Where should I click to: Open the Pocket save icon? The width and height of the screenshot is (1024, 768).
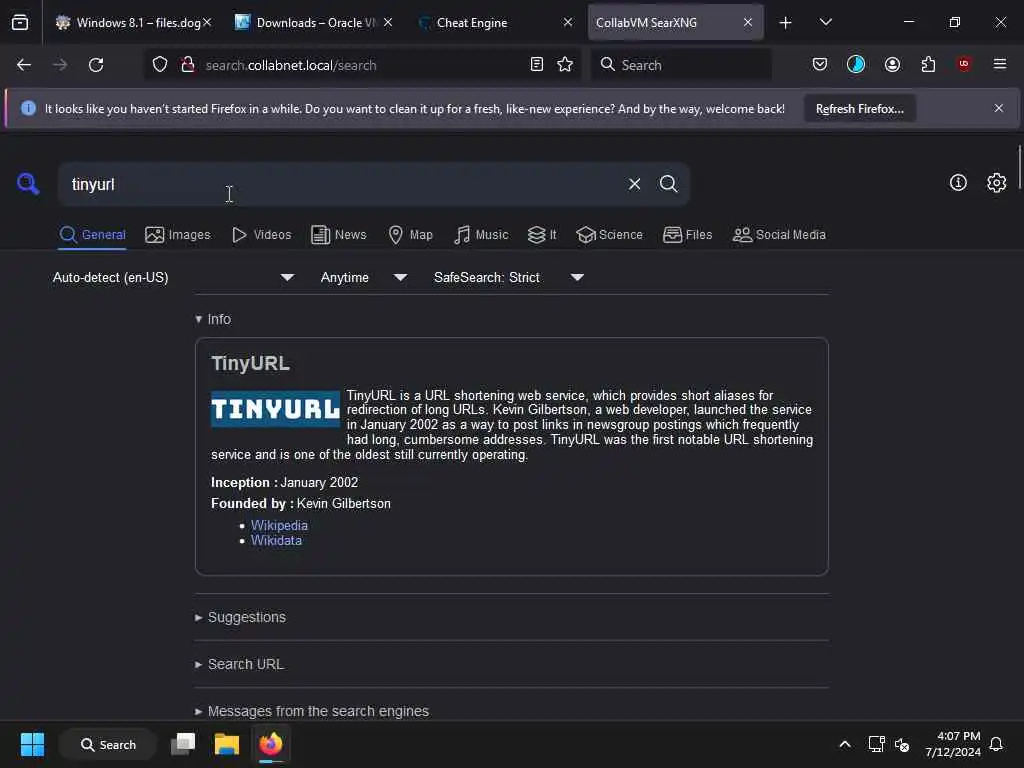[820, 65]
